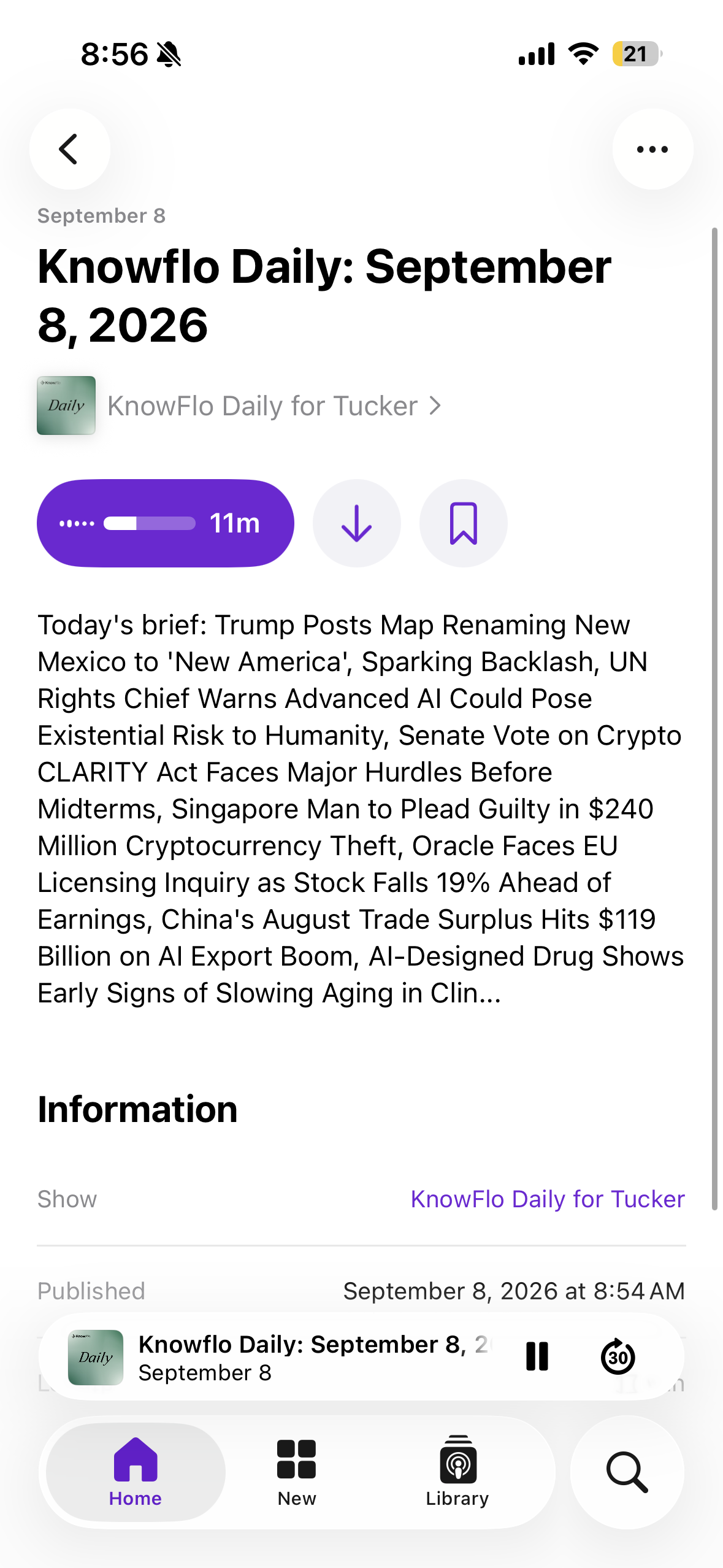Screen dimensions: 723x1568
Task: Open the purple KnowFlo Daily for Tucker link
Action: pyautogui.click(x=548, y=1199)
